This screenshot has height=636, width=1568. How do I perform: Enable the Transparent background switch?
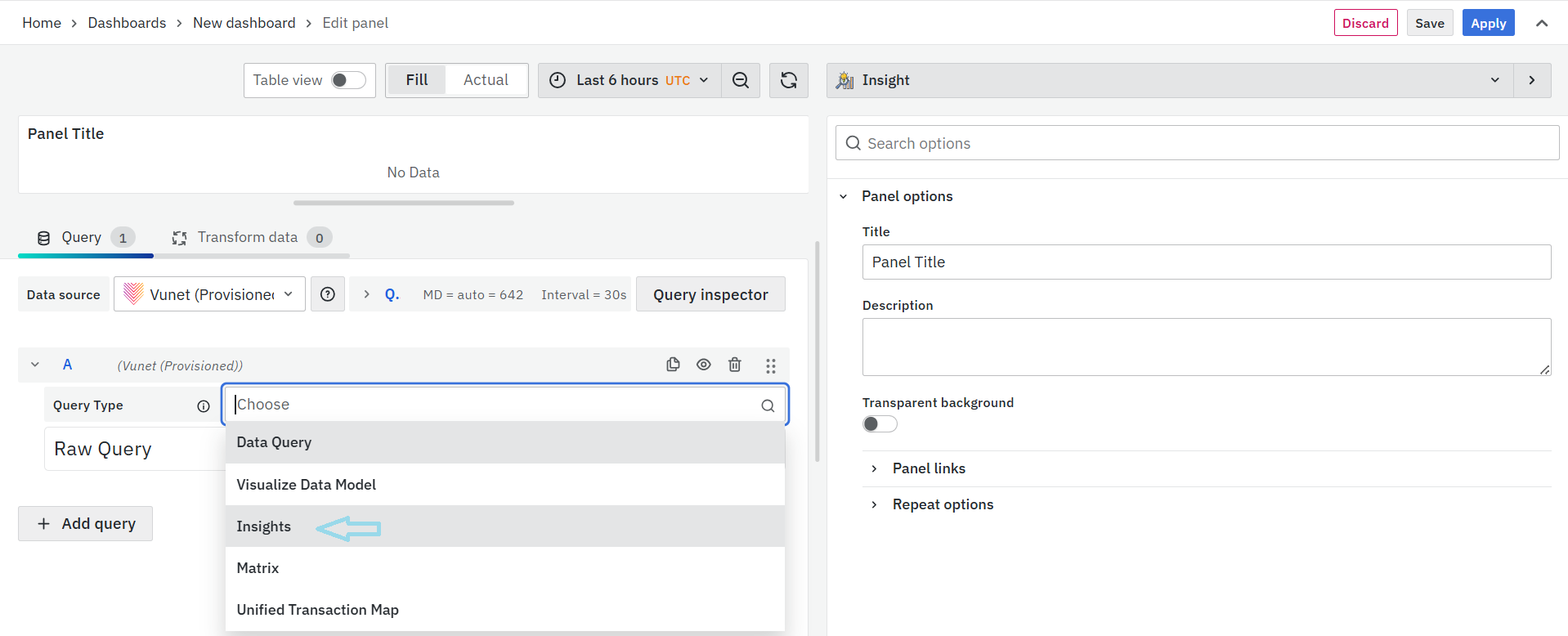point(880,423)
